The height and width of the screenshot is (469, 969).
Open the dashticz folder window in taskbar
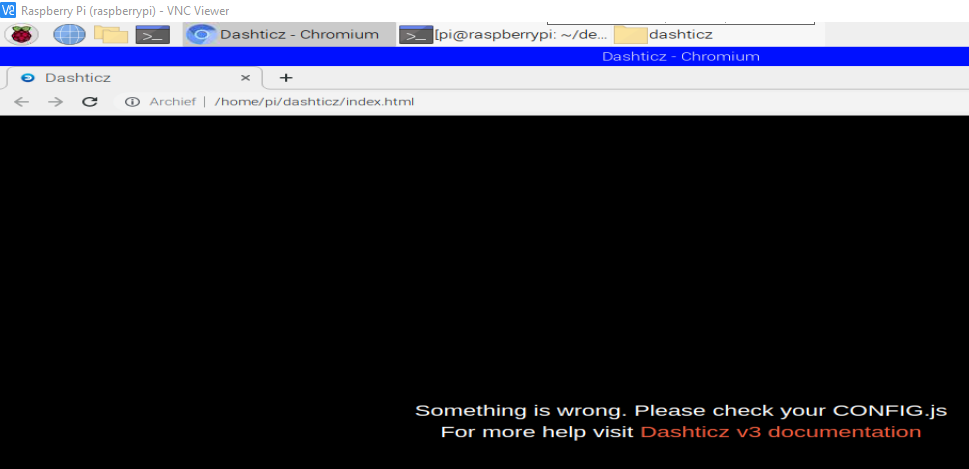coord(664,35)
